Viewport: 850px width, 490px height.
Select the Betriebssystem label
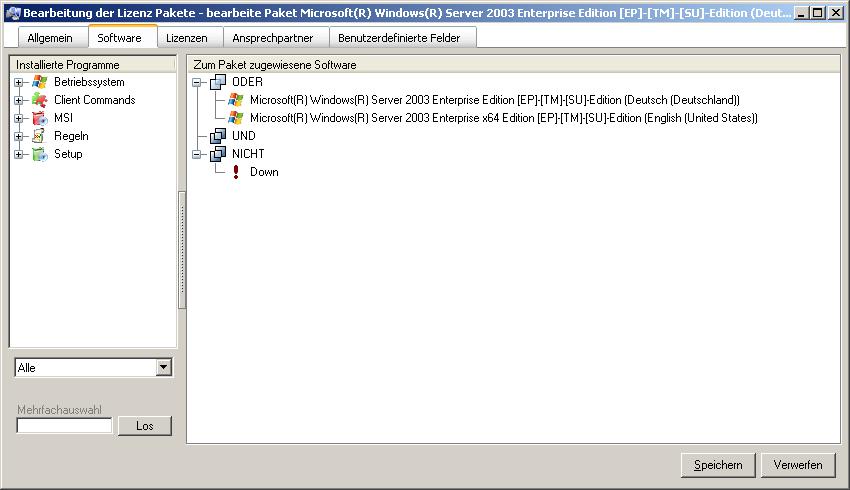(89, 82)
